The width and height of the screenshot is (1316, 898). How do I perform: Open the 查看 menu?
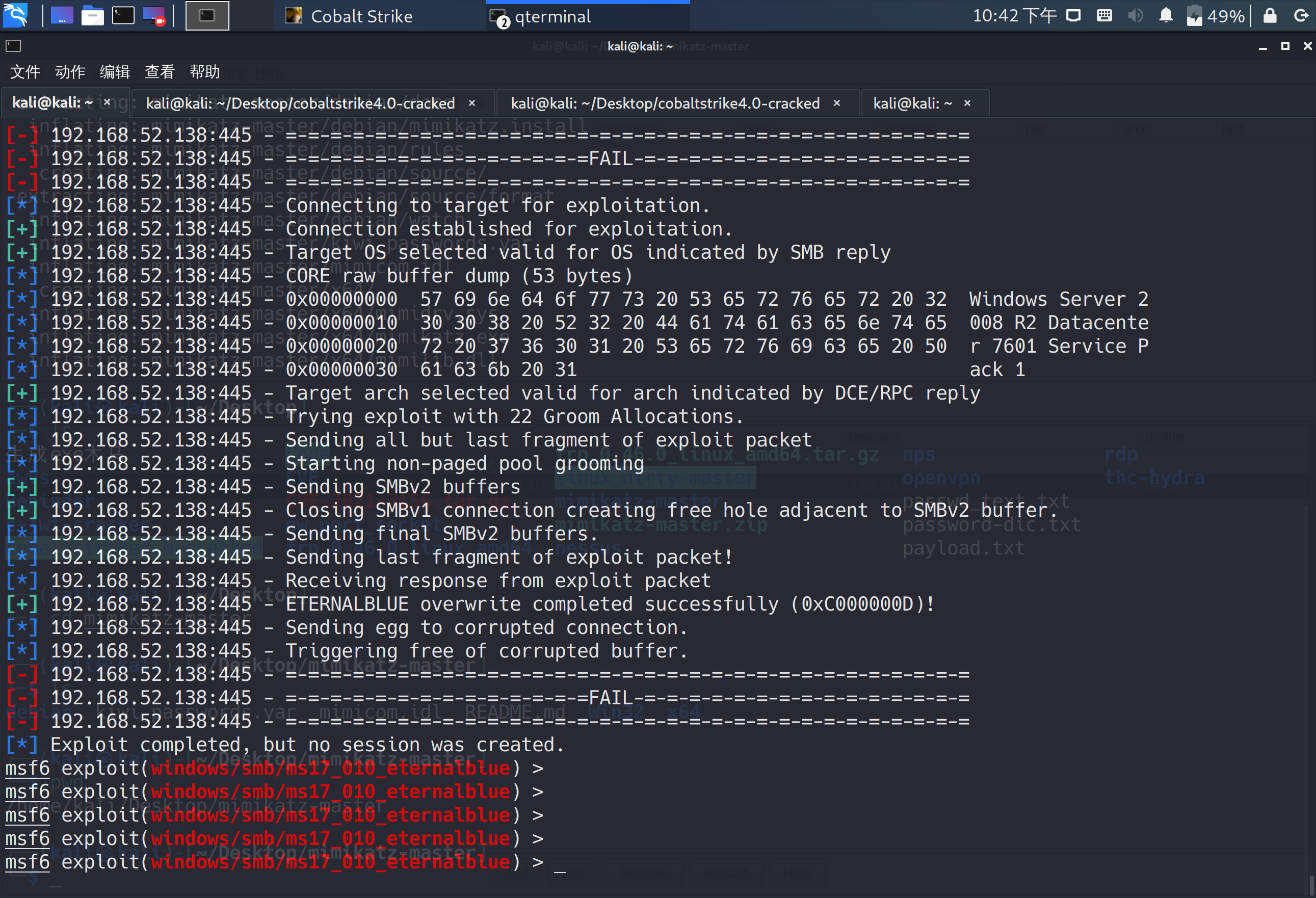coord(159,72)
